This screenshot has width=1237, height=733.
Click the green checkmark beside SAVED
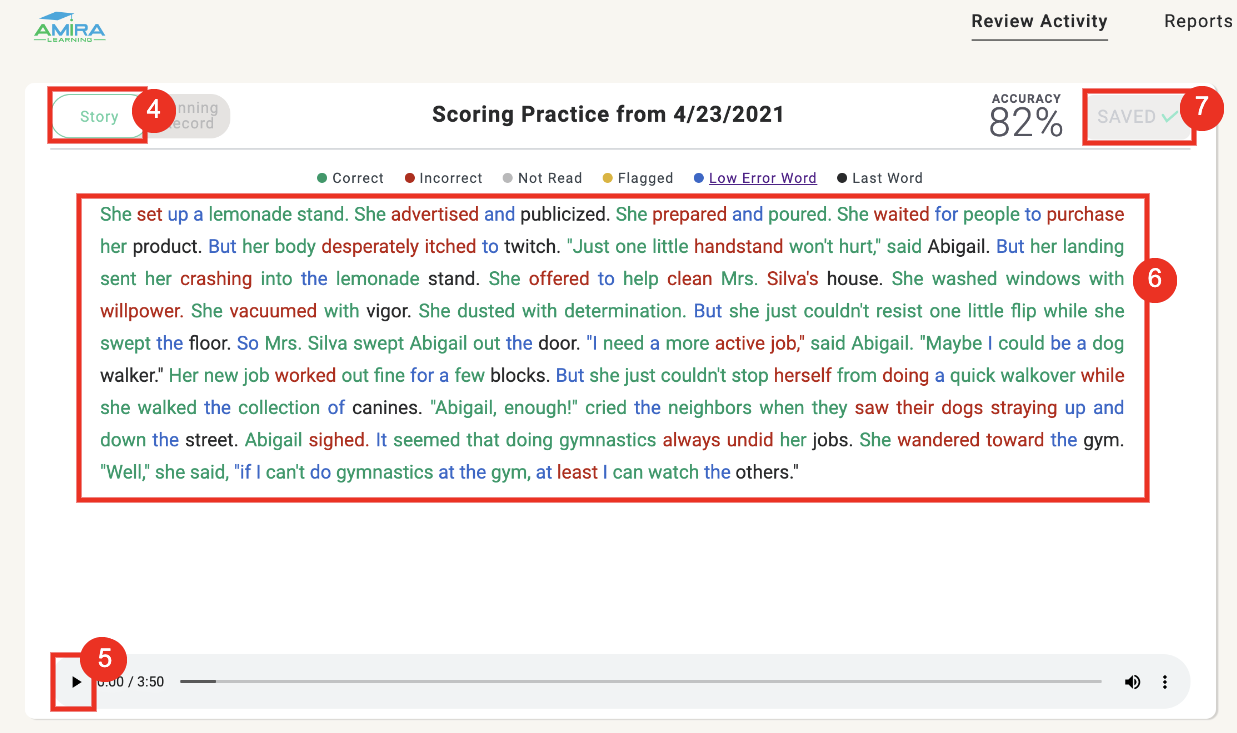pyautogui.click(x=1168, y=115)
